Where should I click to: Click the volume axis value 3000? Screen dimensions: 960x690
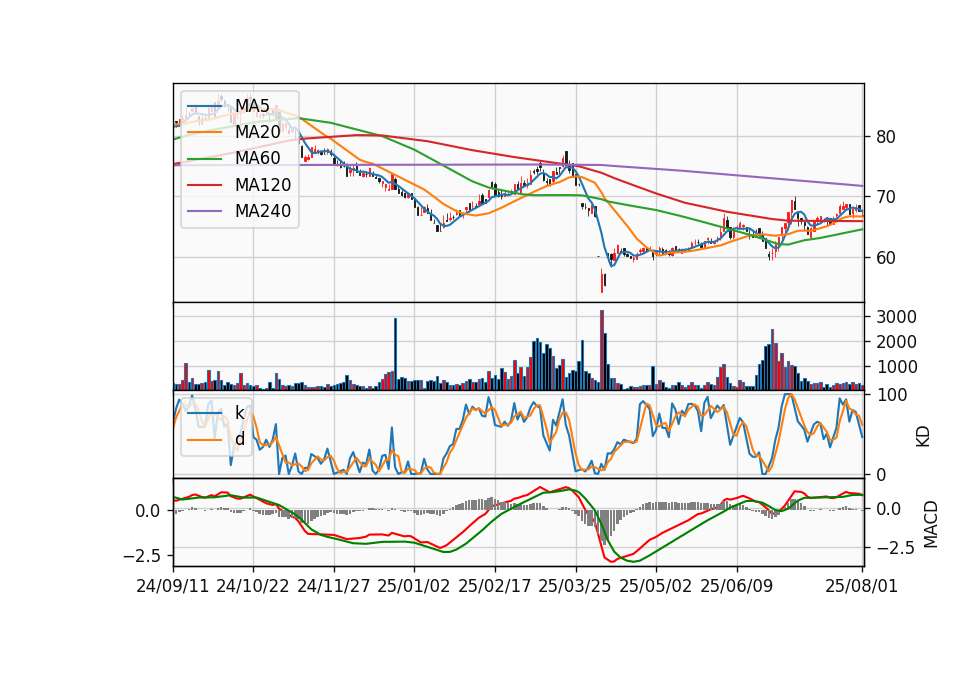896,317
